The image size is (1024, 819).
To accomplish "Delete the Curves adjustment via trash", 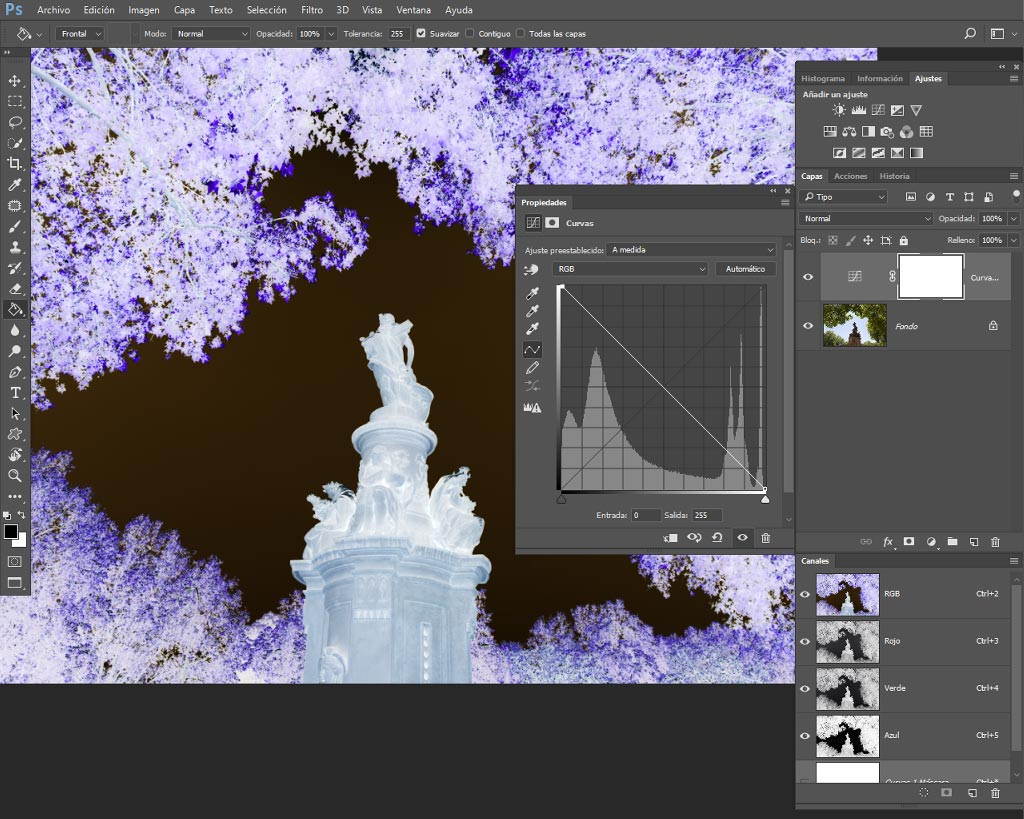I will (x=765, y=538).
